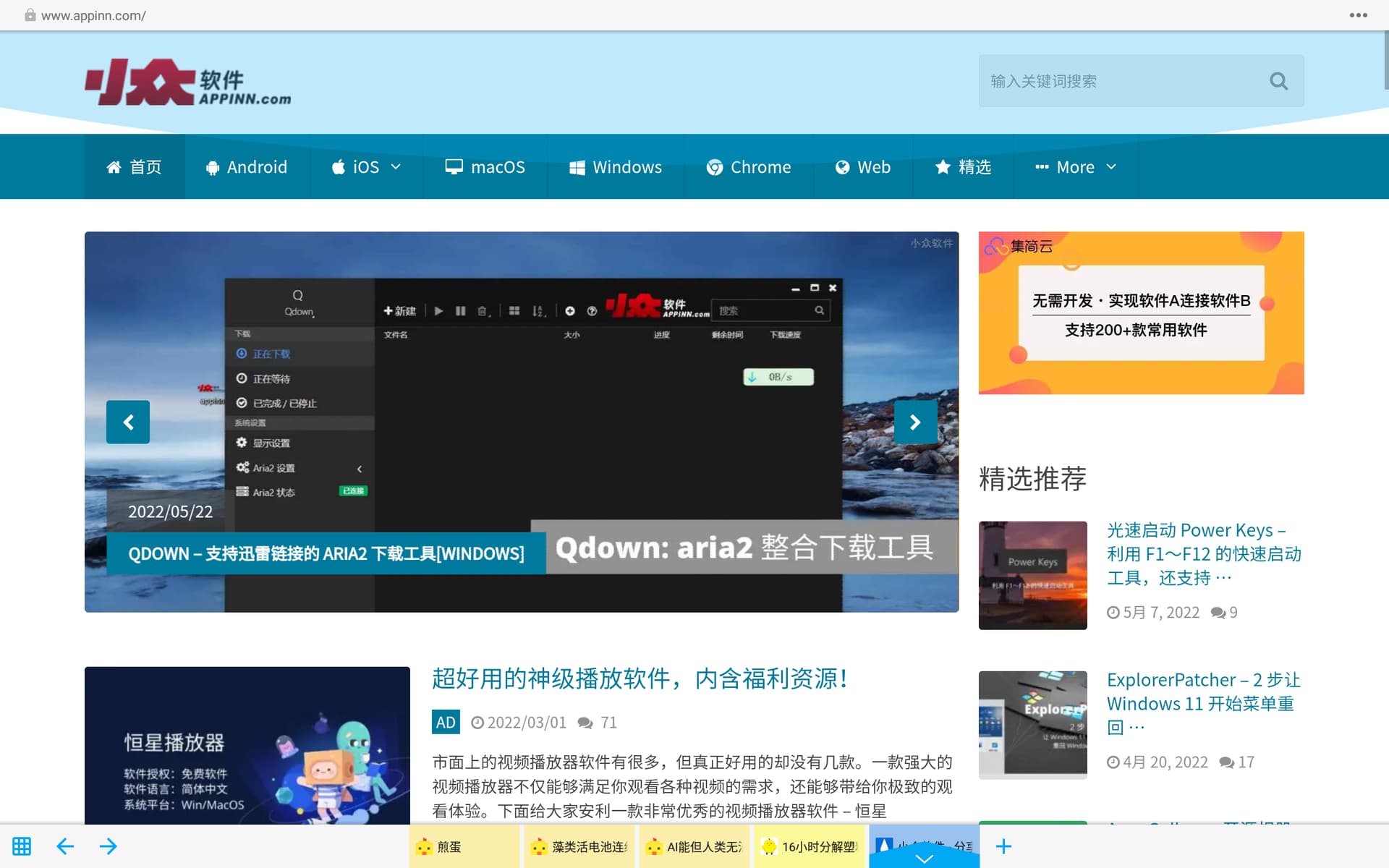Screen dimensions: 1389x868
Task: Advance to the next carousel slide
Action: [915, 422]
